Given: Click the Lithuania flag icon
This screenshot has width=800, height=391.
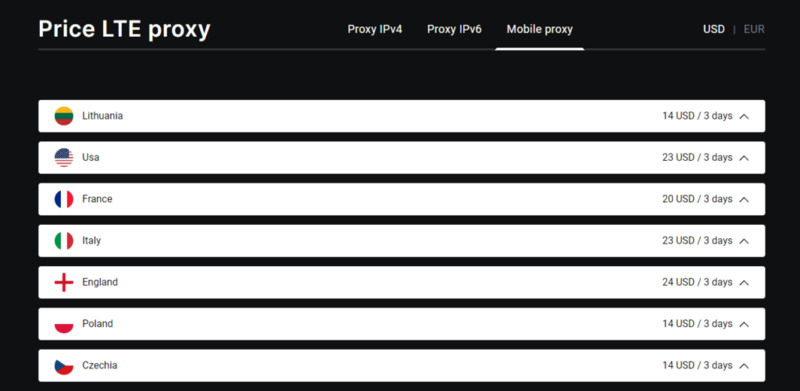Looking at the screenshot, I should (64, 116).
